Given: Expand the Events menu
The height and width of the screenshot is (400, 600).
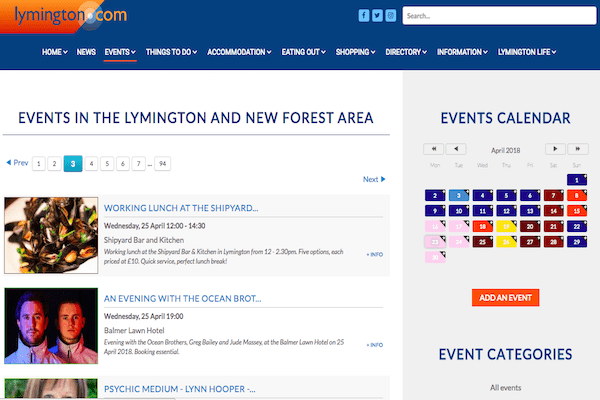Looking at the screenshot, I should point(120,52).
